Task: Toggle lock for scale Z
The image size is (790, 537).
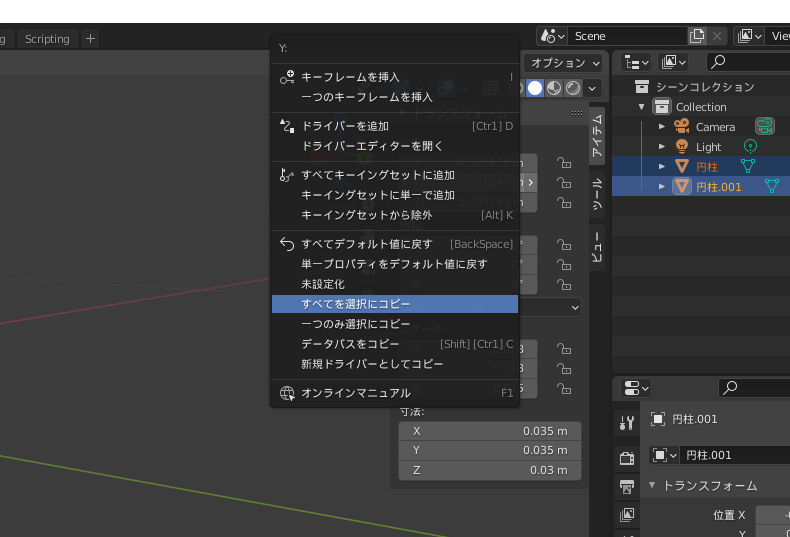Action: tap(564, 389)
